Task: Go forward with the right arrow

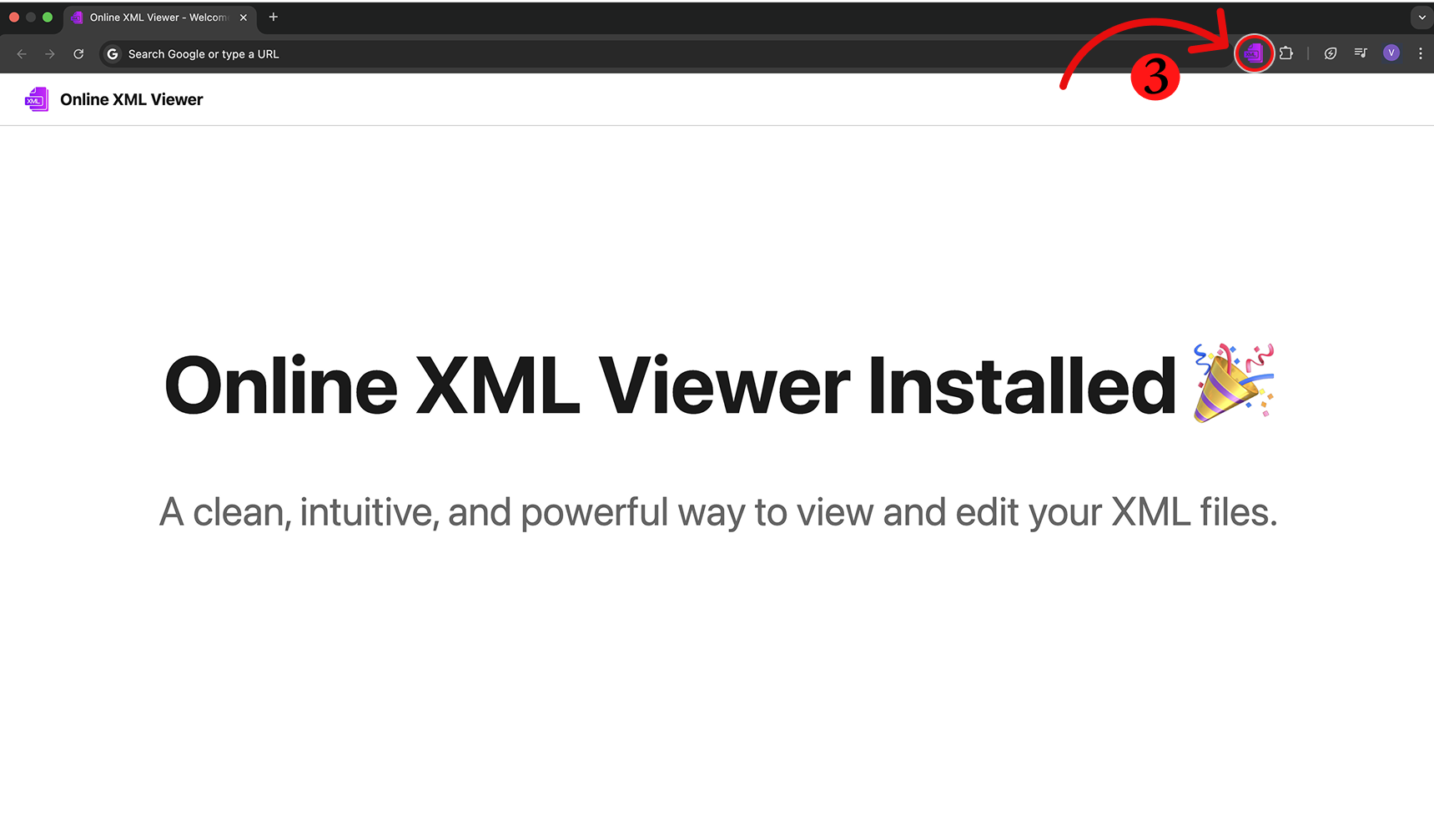Action: 50,54
